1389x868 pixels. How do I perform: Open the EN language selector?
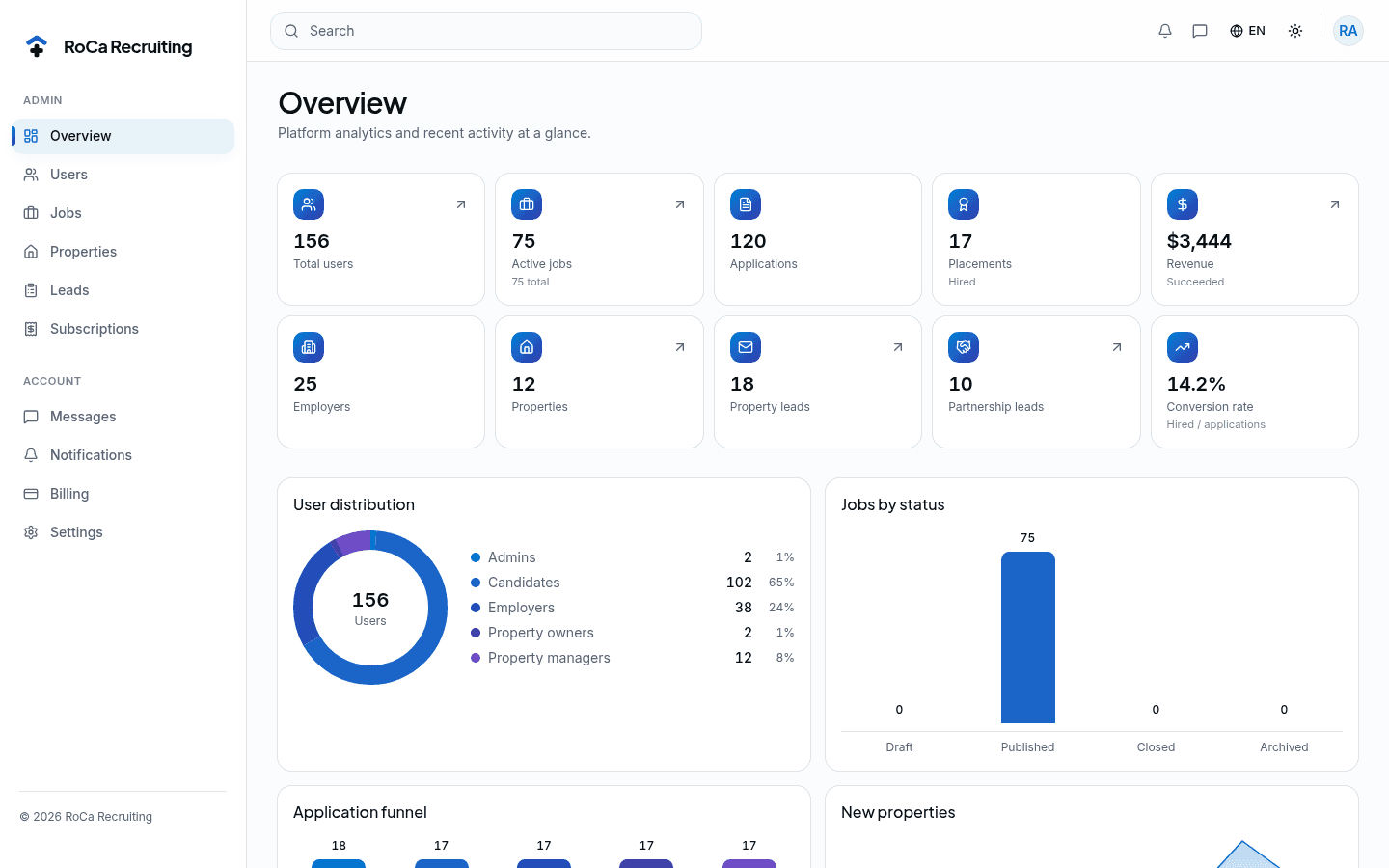click(x=1247, y=31)
